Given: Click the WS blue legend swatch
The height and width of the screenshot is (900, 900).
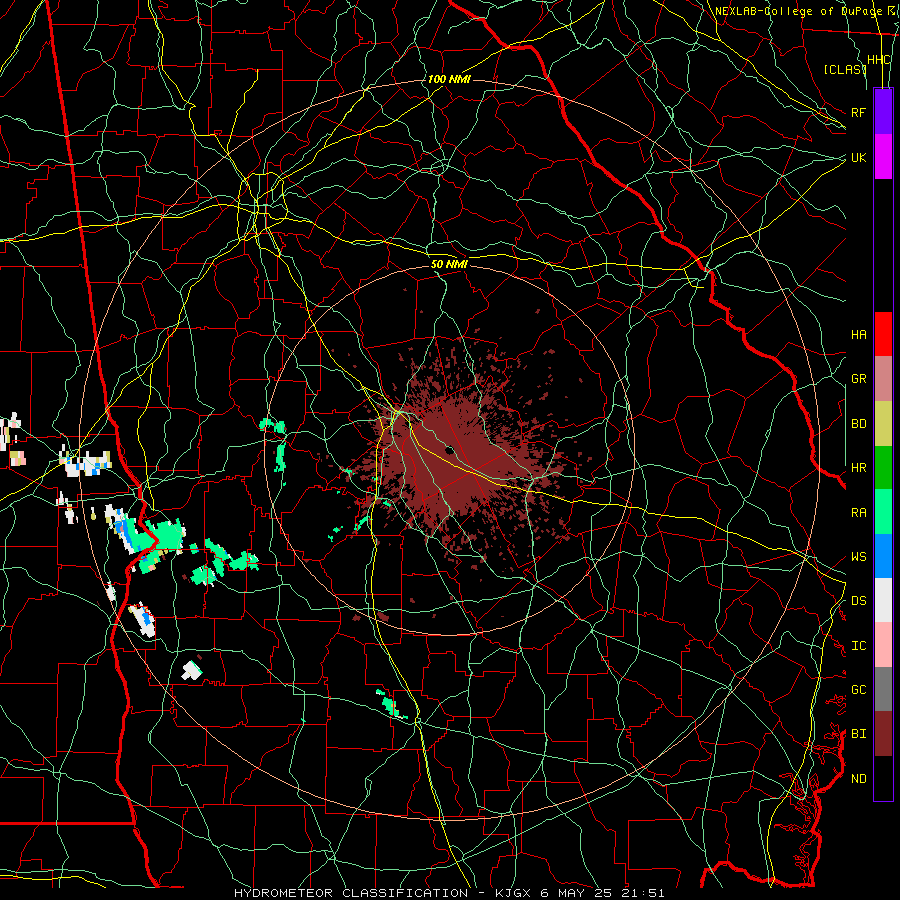Looking at the screenshot, I should 883,556.
